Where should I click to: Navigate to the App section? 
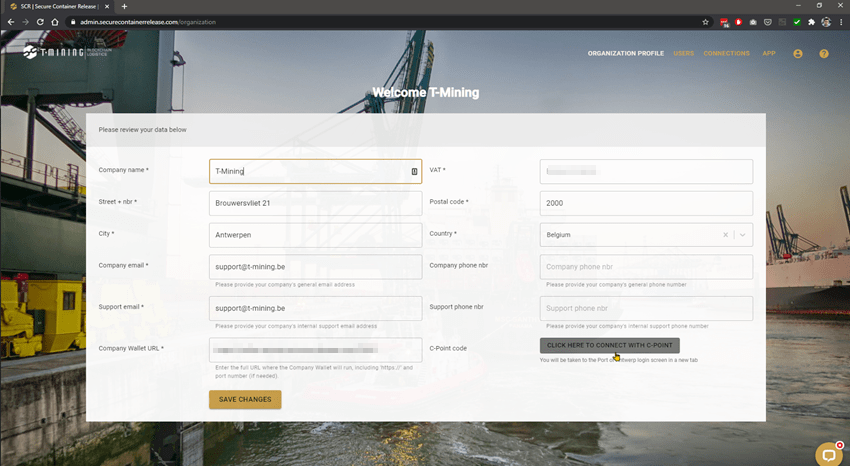(x=769, y=53)
